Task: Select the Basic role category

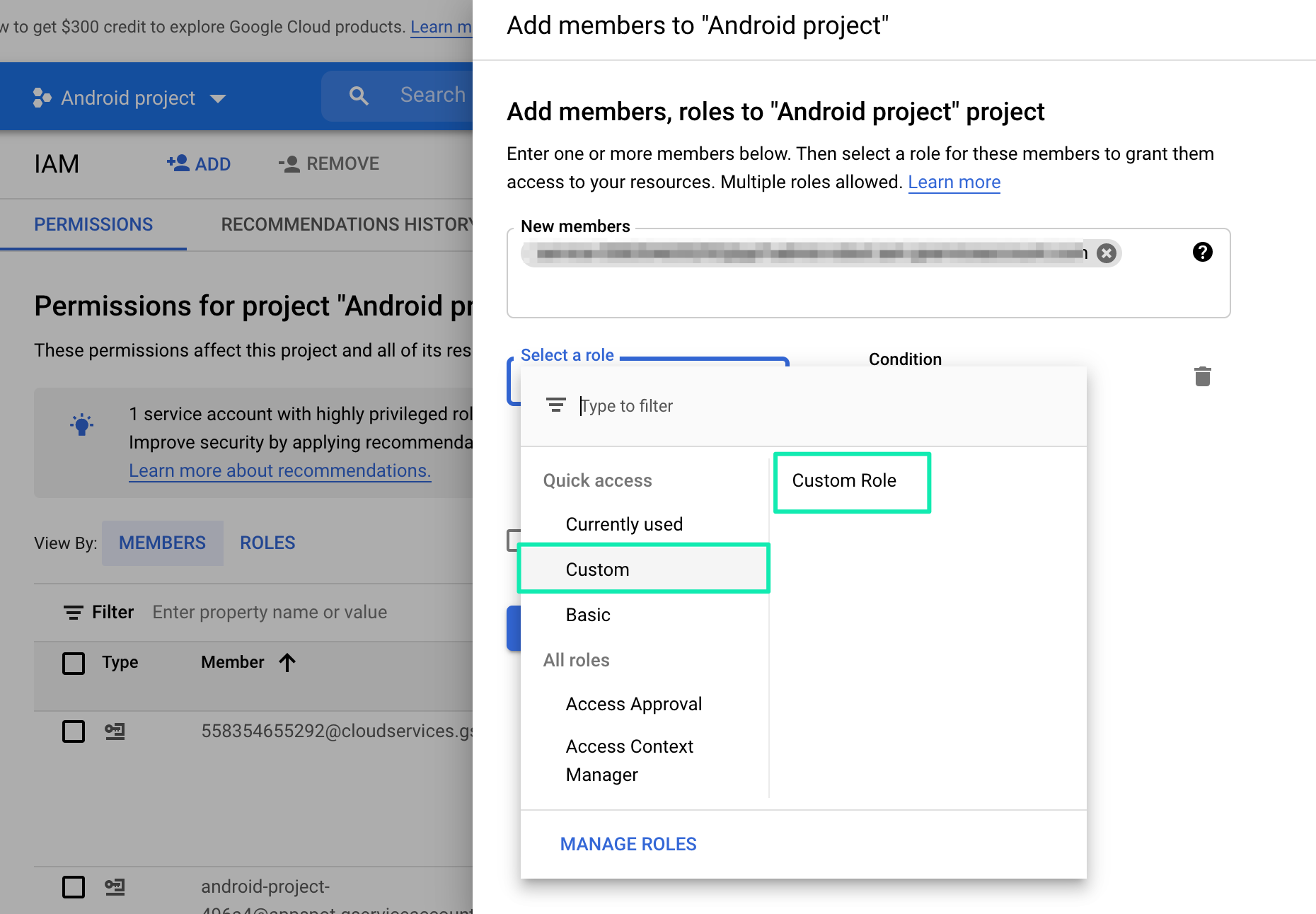Action: pos(588,615)
